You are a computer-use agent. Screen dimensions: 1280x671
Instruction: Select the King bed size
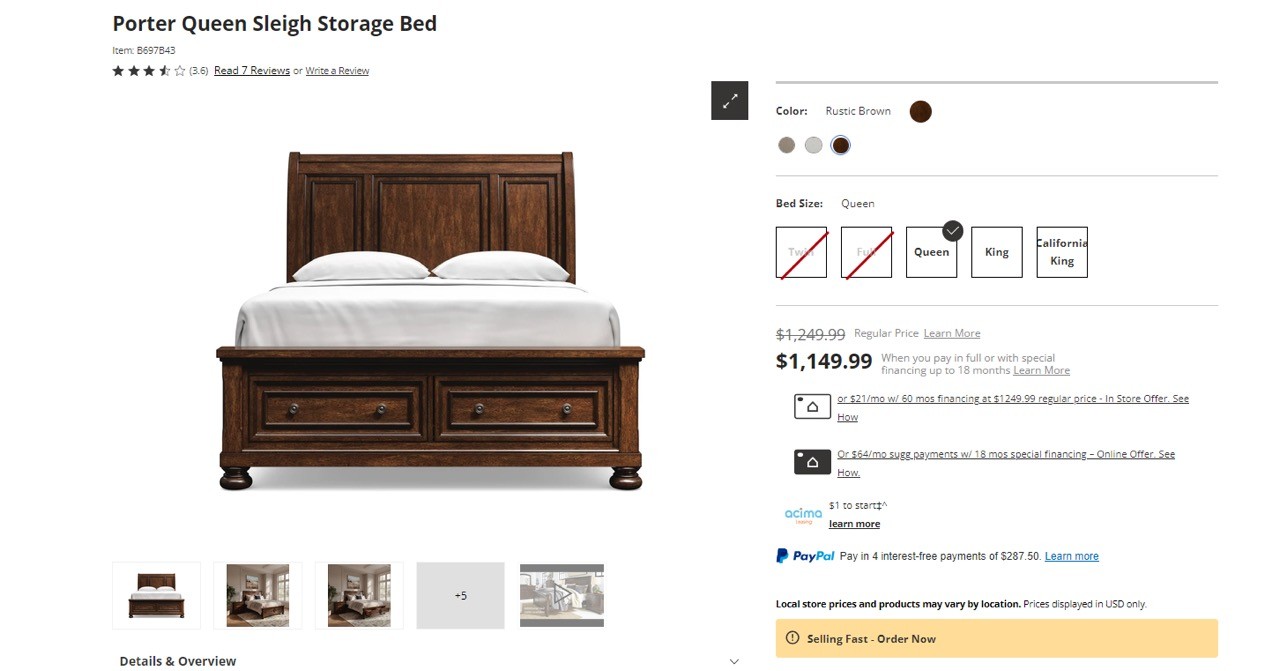tap(997, 252)
